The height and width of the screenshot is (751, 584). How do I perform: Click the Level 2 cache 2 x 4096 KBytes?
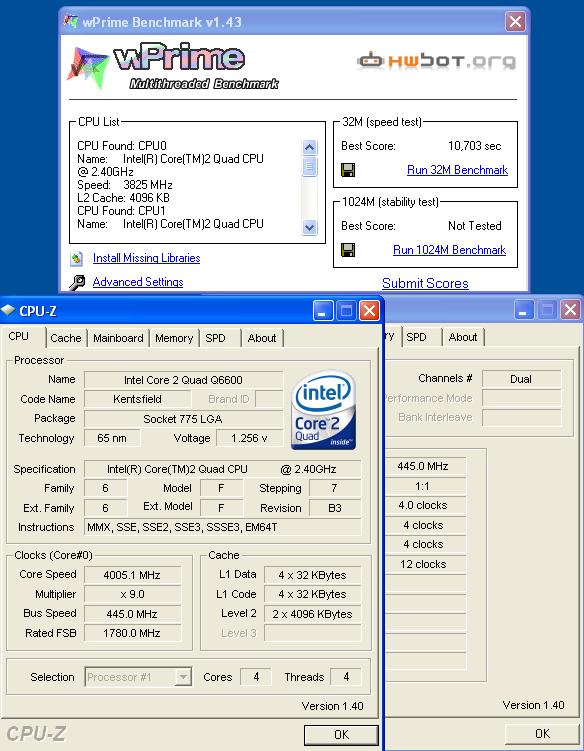click(x=312, y=614)
